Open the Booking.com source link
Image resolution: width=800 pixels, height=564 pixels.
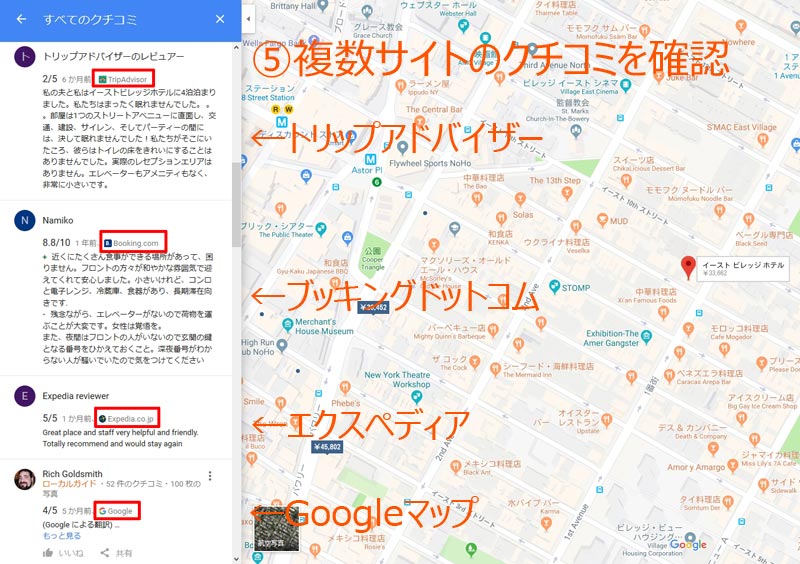(132, 243)
